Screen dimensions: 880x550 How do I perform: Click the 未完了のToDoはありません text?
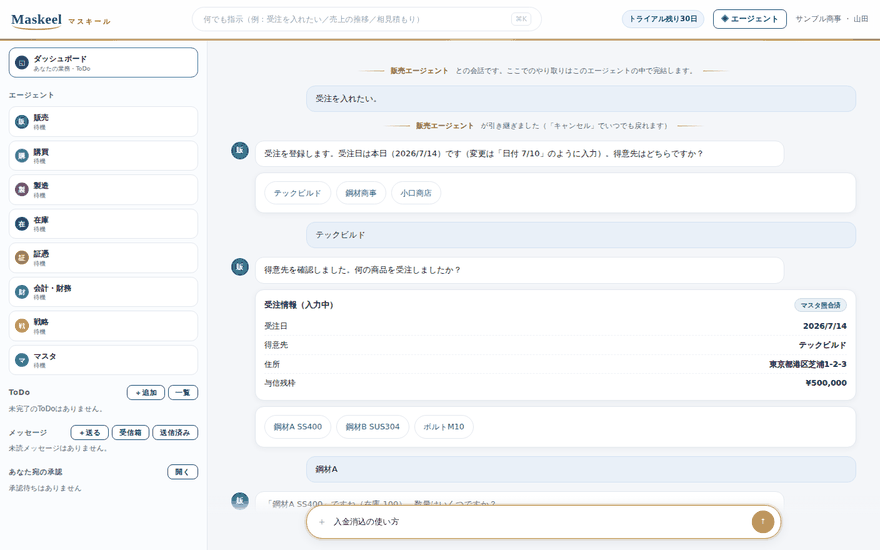pos(56,409)
